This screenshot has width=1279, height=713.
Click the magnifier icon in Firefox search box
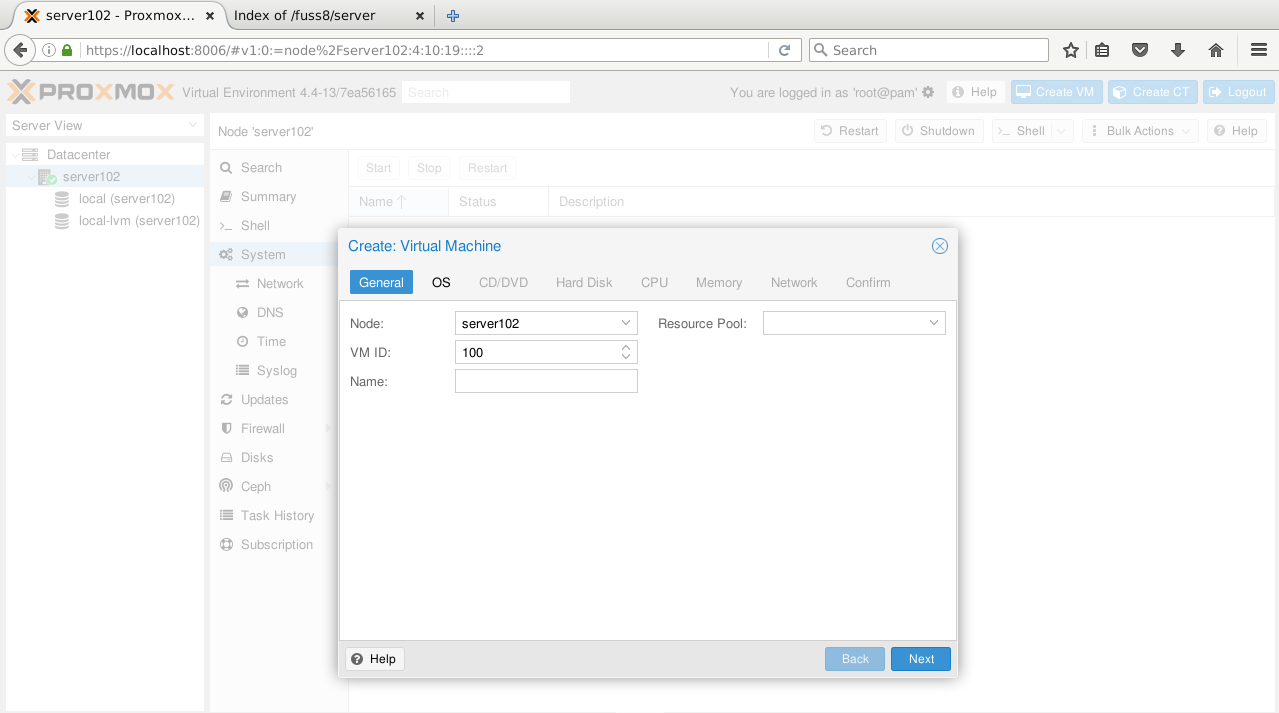[821, 50]
